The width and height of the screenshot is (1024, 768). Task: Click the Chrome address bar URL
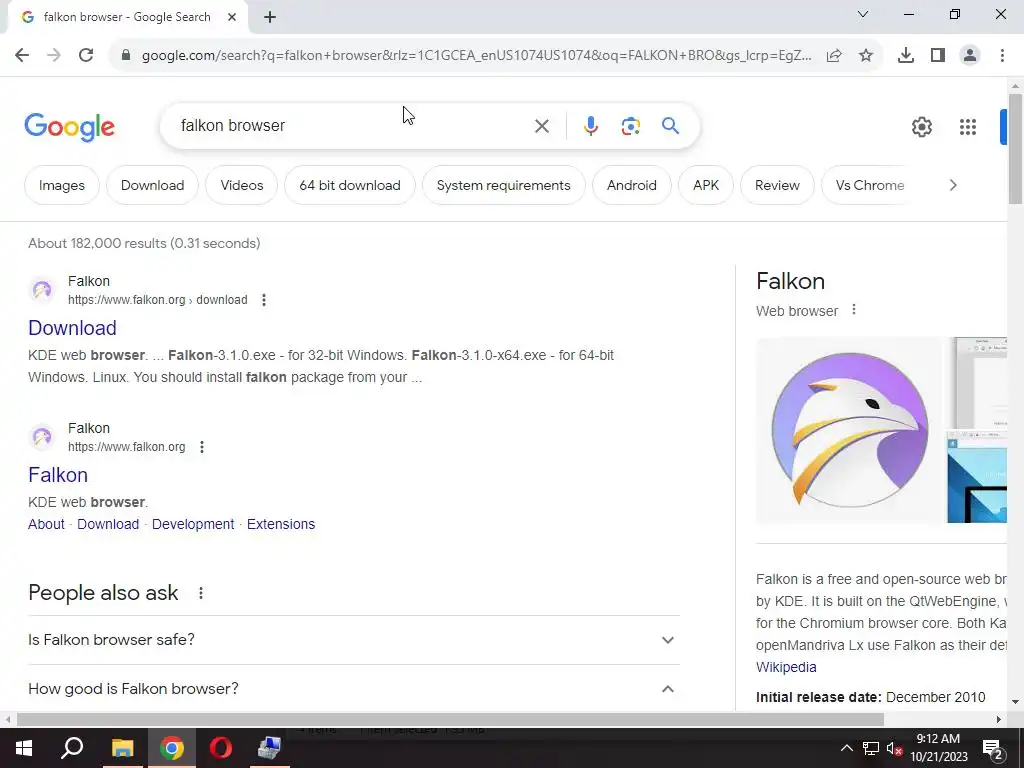tap(477, 56)
